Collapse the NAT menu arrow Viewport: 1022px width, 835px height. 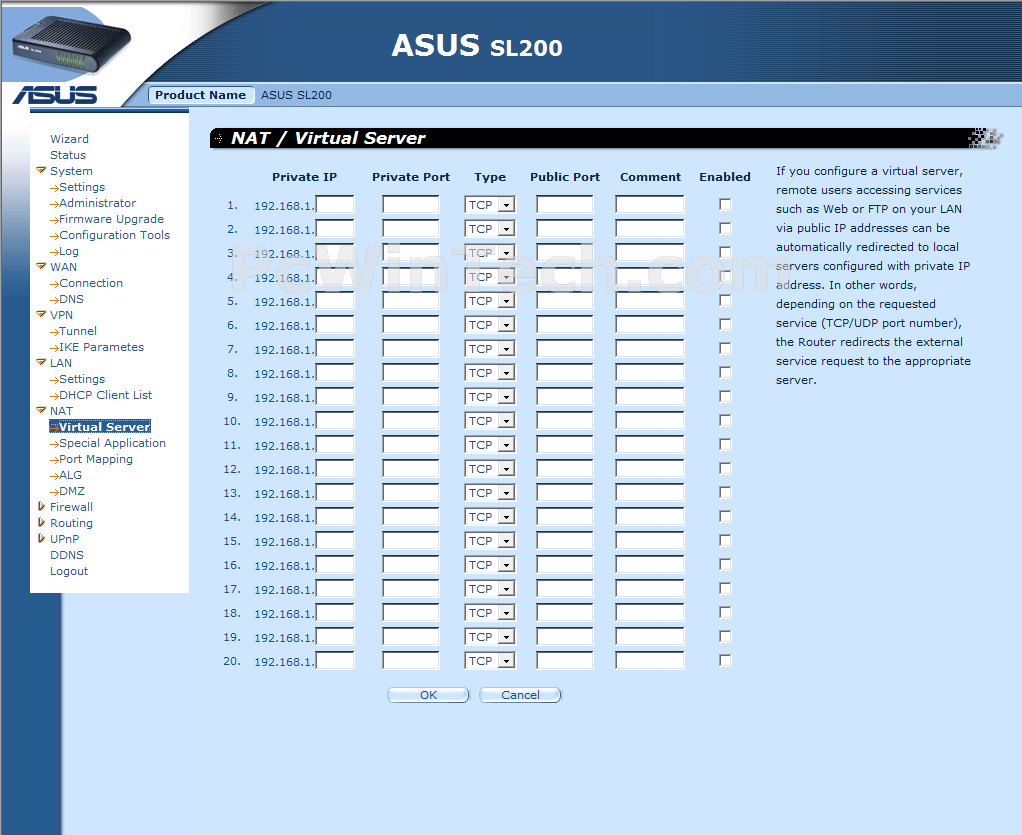[41, 411]
